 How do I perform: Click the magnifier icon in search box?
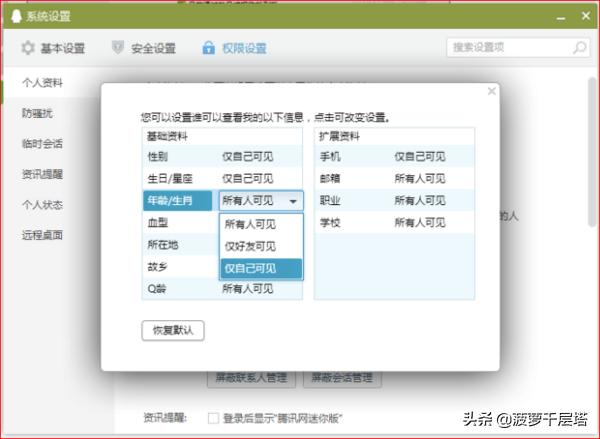tap(579, 48)
